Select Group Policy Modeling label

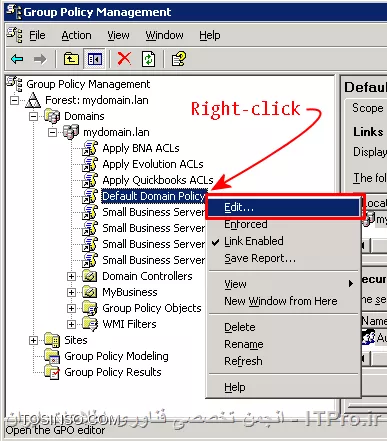(116, 356)
